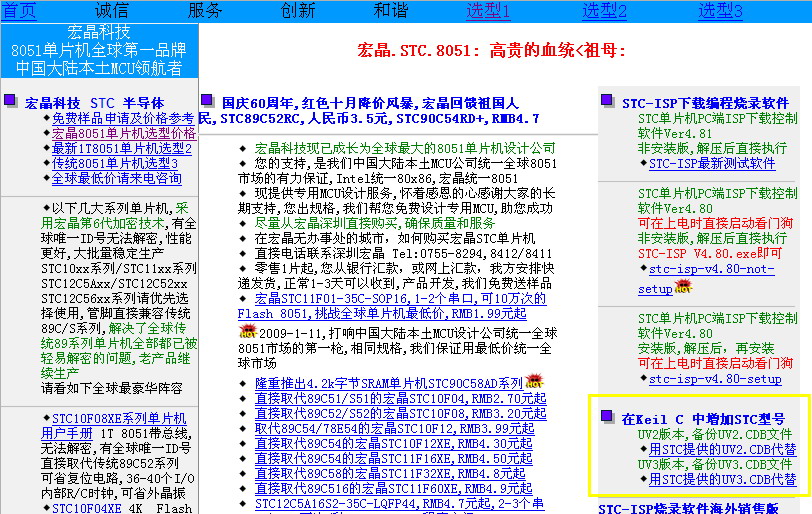Viewport: 812px width, 514px height.
Task: Open 最新1T8051单片机选型2 link
Action: (122, 149)
